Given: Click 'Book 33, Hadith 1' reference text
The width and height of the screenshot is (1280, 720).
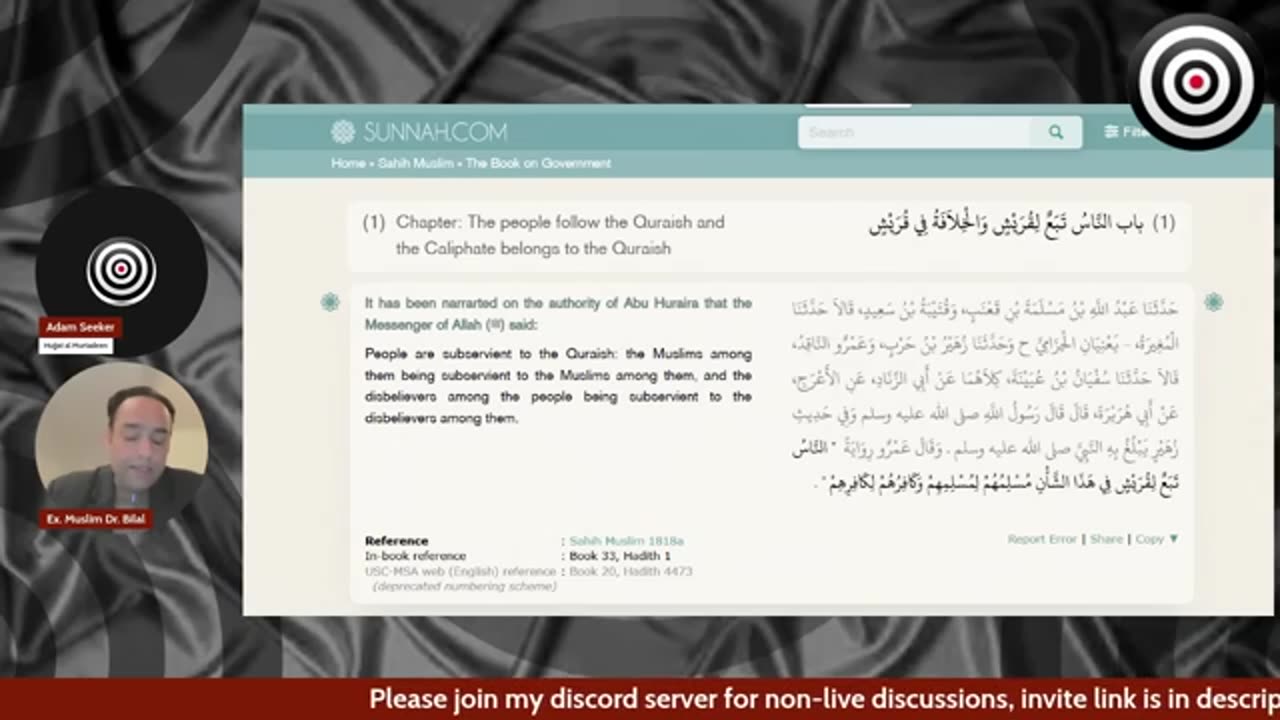Looking at the screenshot, I should coord(620,556).
